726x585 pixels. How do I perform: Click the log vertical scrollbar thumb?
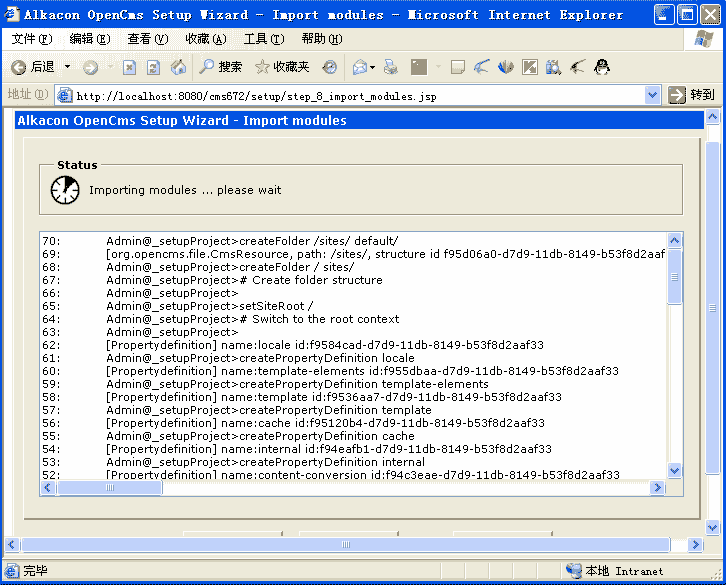(x=675, y=277)
